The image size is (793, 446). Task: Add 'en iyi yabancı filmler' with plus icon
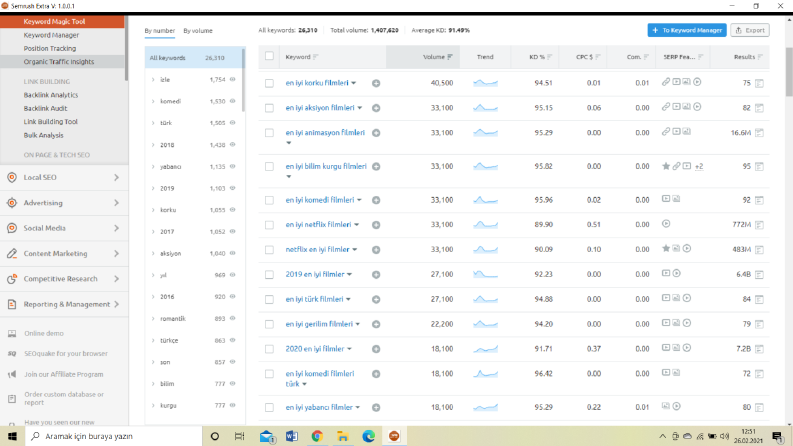click(376, 408)
